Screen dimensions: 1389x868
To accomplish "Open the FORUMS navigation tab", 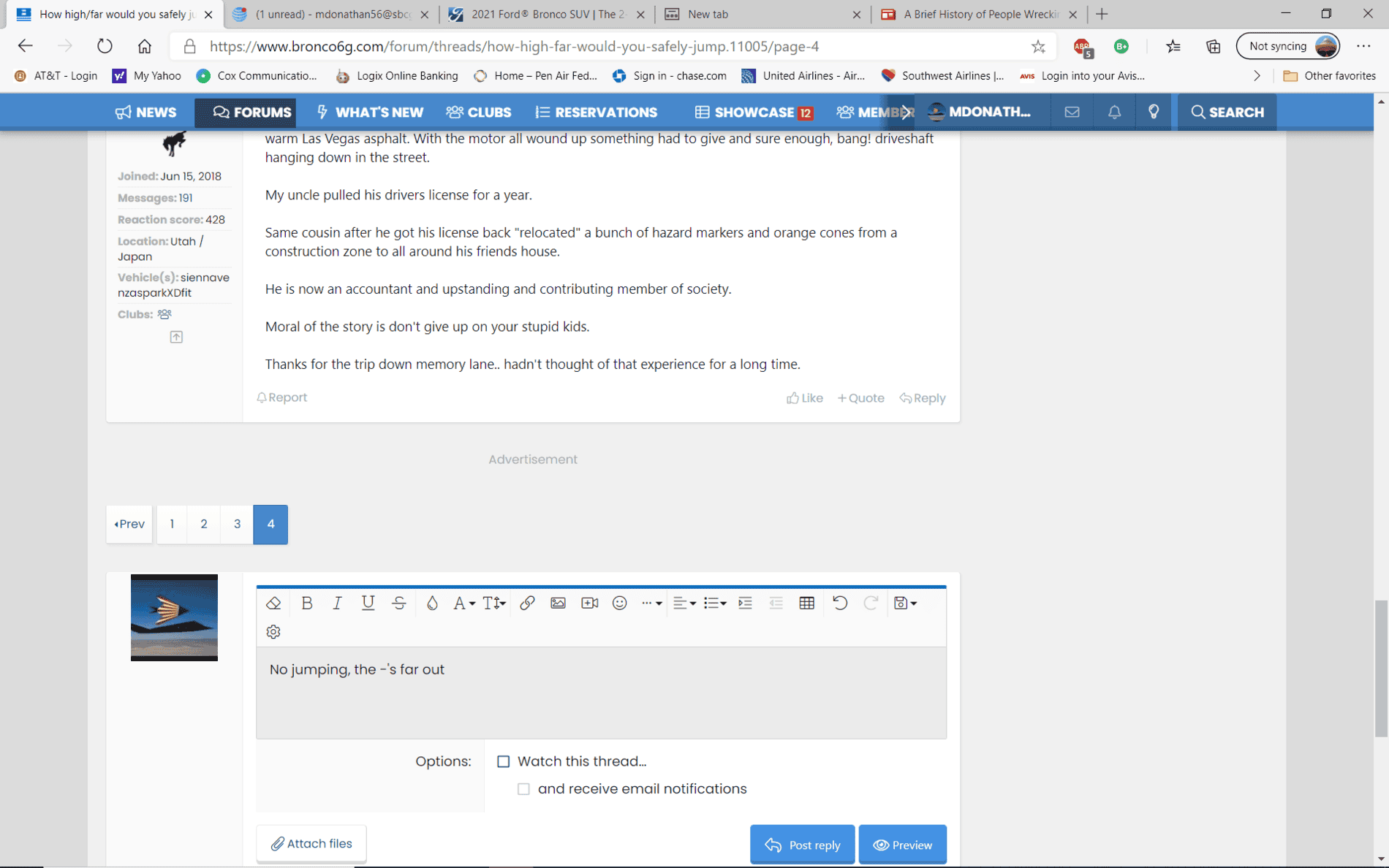I will (251, 112).
